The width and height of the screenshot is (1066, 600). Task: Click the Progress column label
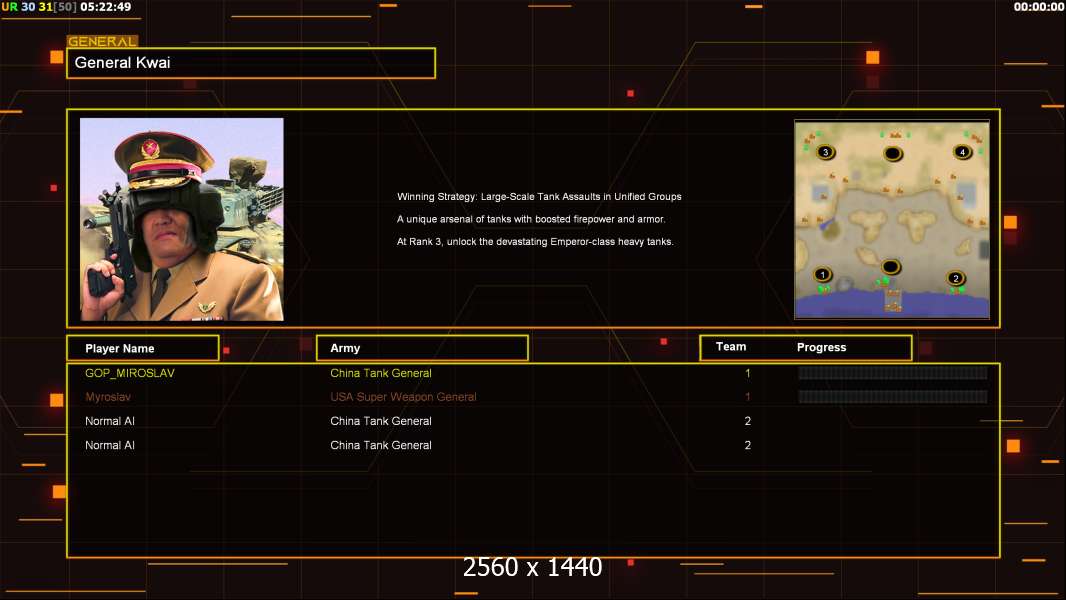click(x=821, y=348)
